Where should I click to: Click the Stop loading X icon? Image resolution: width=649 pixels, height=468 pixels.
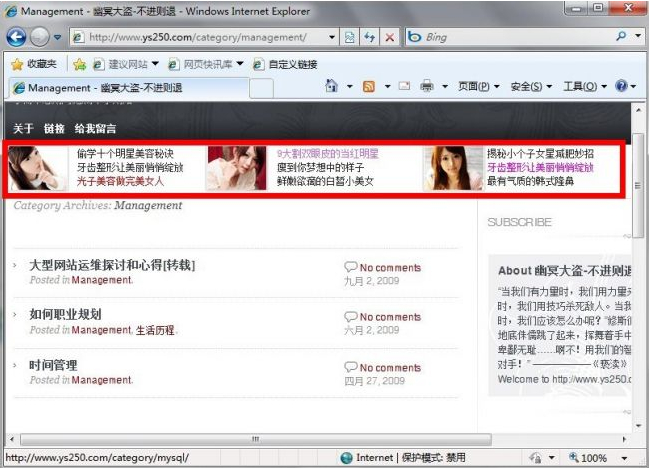[389, 37]
